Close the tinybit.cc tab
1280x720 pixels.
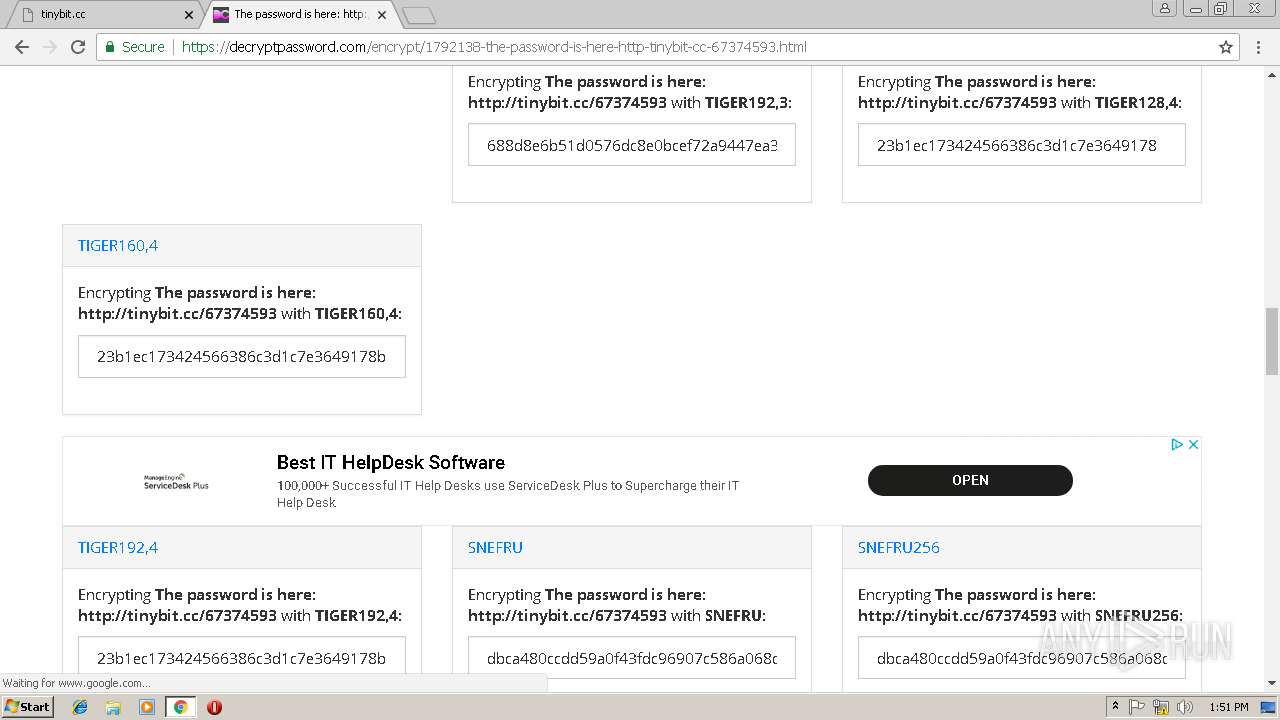coord(189,15)
